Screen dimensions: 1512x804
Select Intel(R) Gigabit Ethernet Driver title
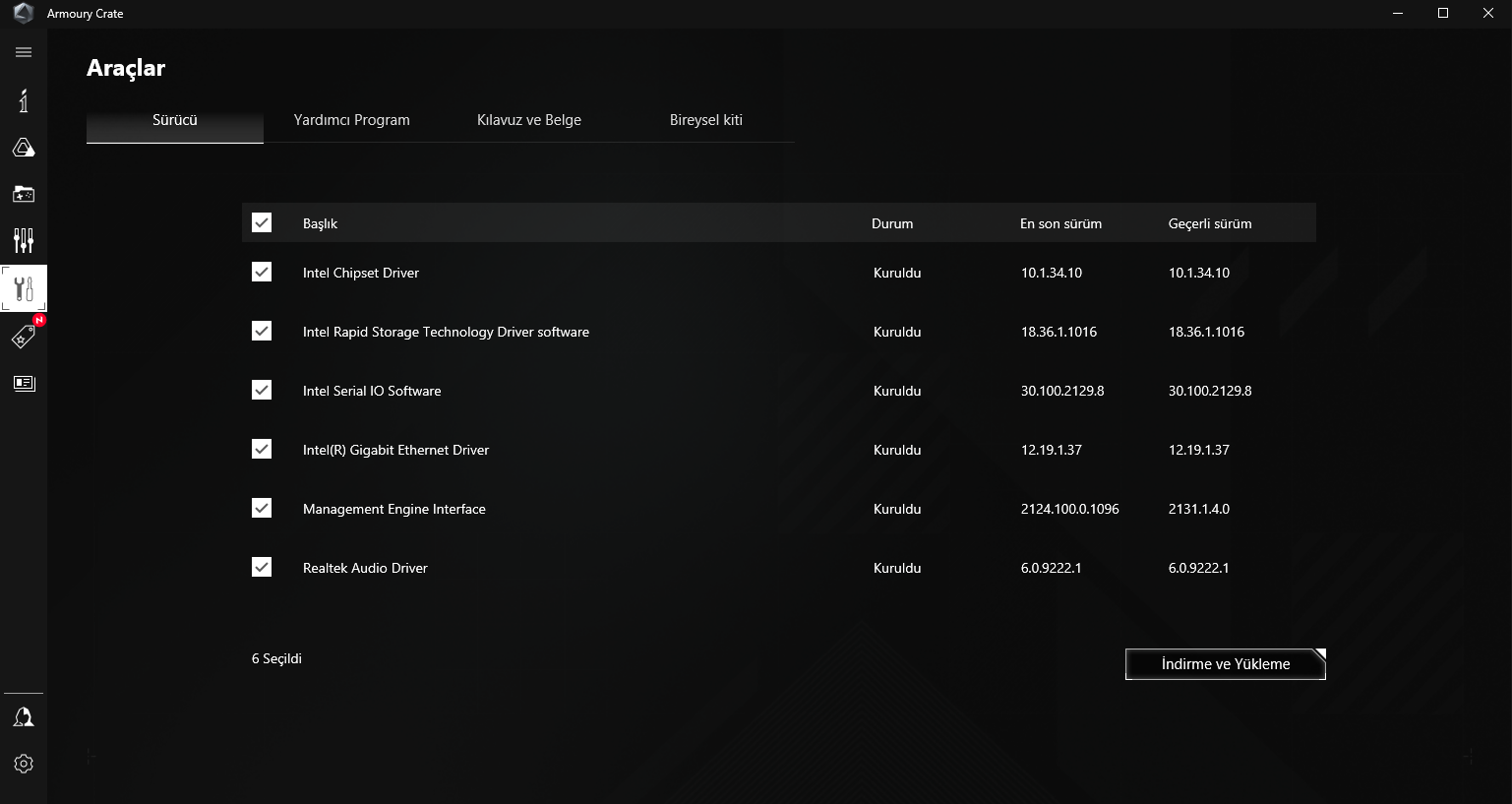click(395, 450)
